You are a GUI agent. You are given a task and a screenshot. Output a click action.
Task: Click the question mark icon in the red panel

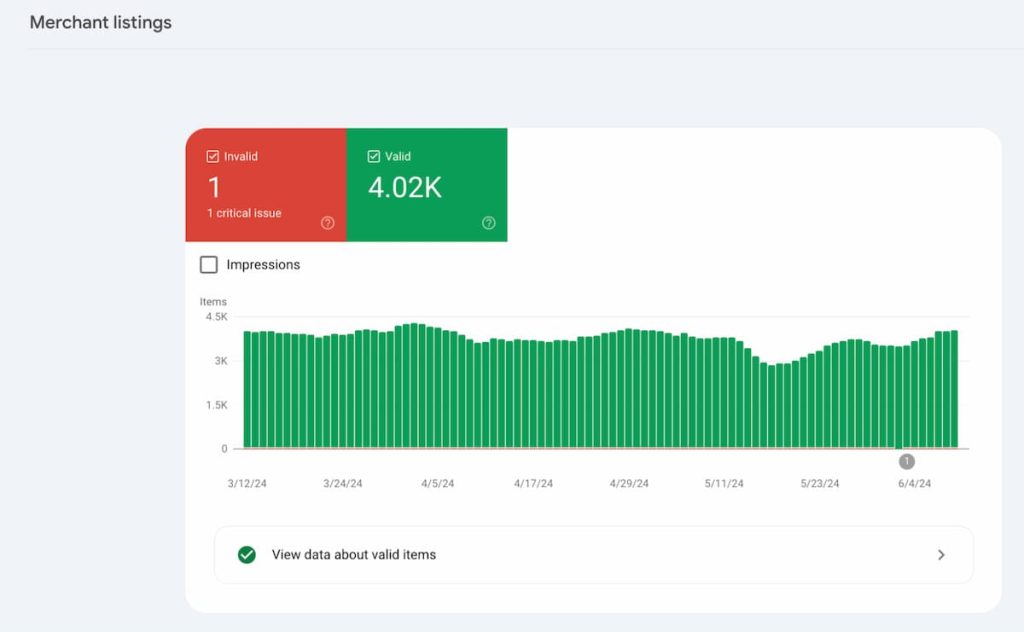click(x=327, y=222)
